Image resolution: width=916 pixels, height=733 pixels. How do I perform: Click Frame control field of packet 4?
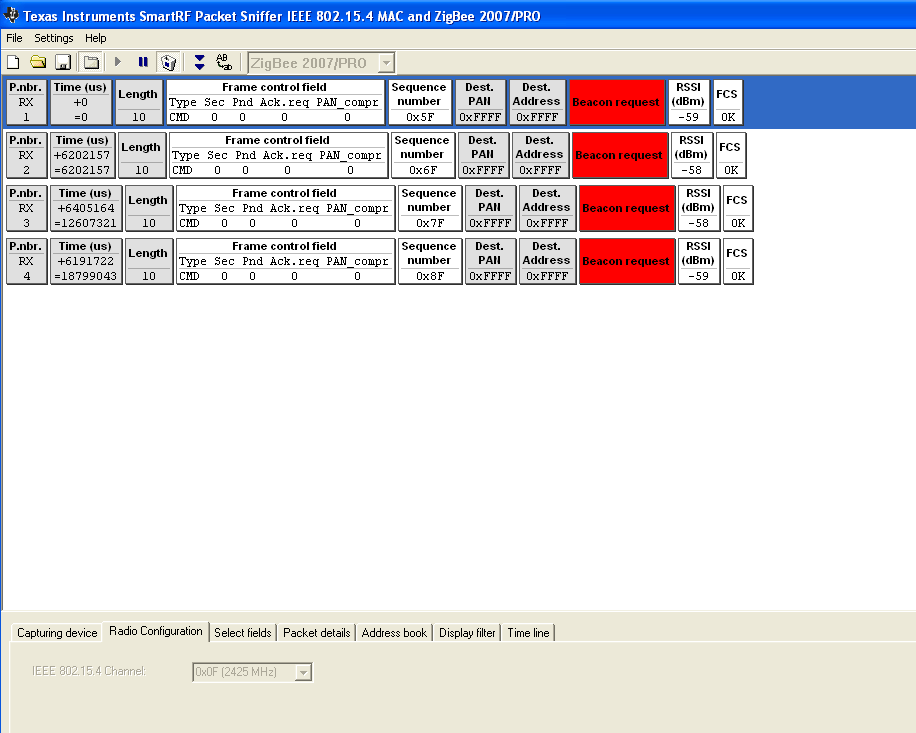286,261
